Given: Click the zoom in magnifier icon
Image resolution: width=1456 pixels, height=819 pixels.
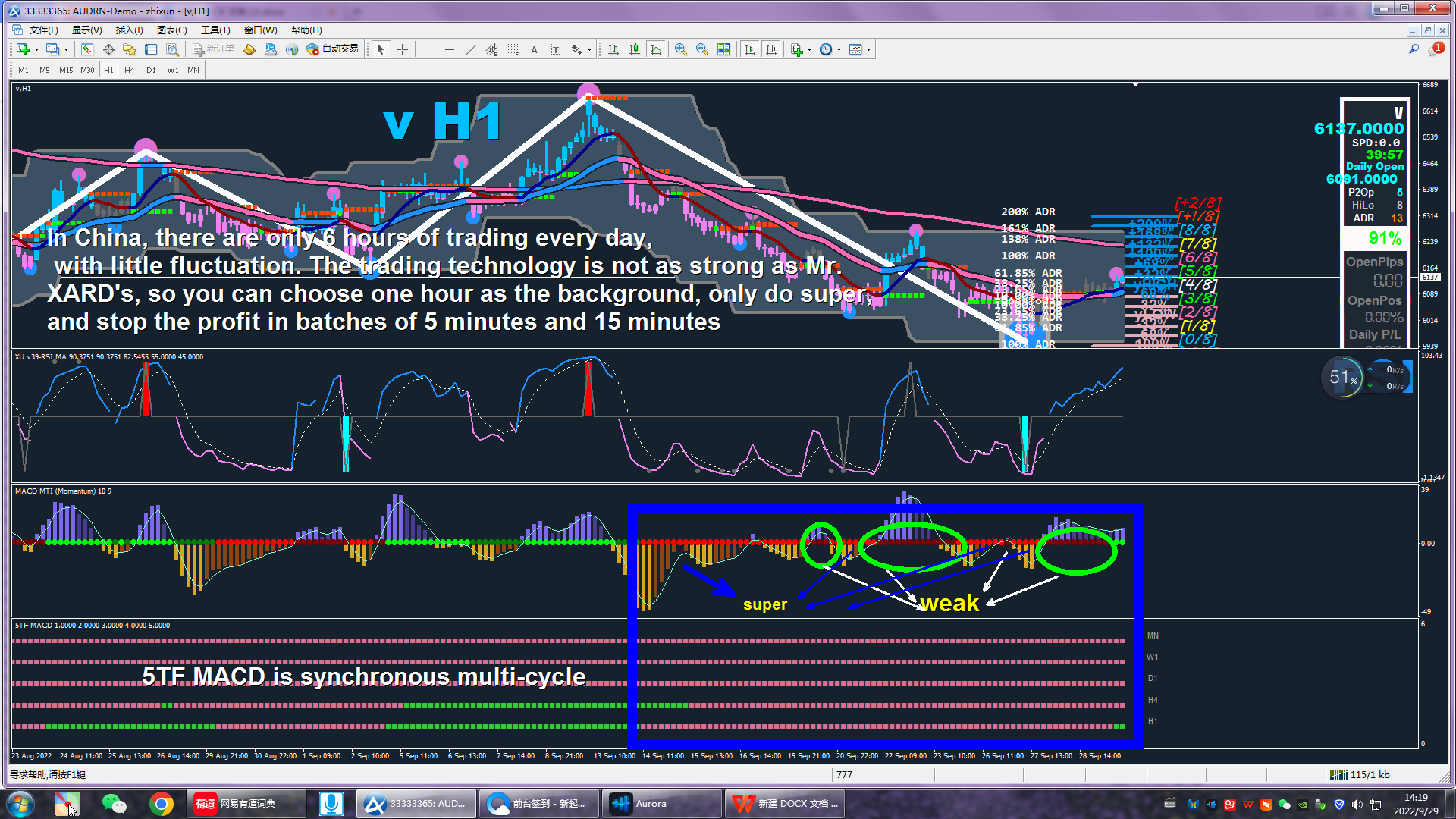Looking at the screenshot, I should point(681,49).
